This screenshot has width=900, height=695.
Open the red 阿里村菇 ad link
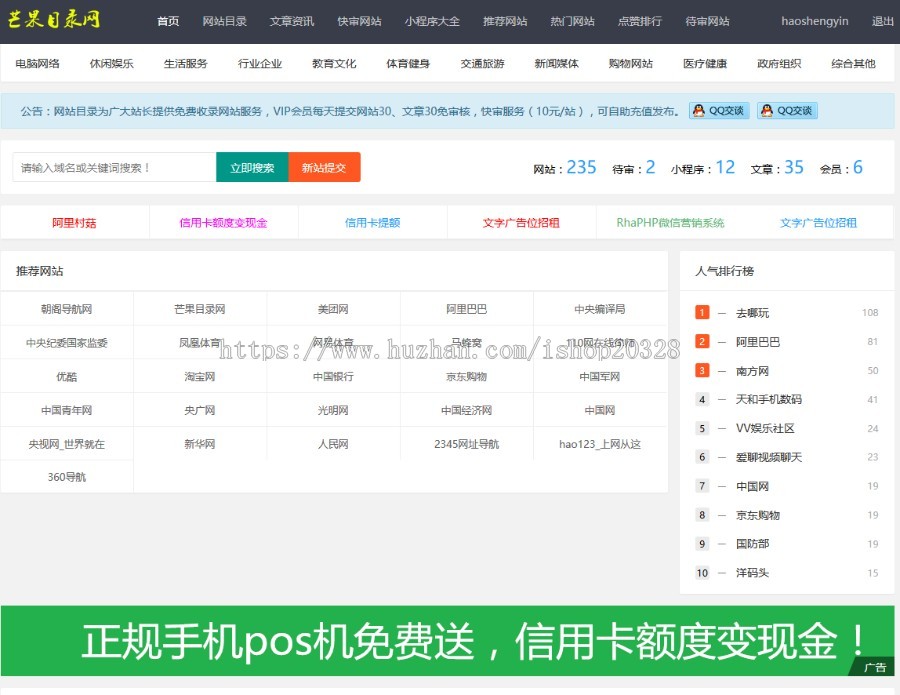74,223
